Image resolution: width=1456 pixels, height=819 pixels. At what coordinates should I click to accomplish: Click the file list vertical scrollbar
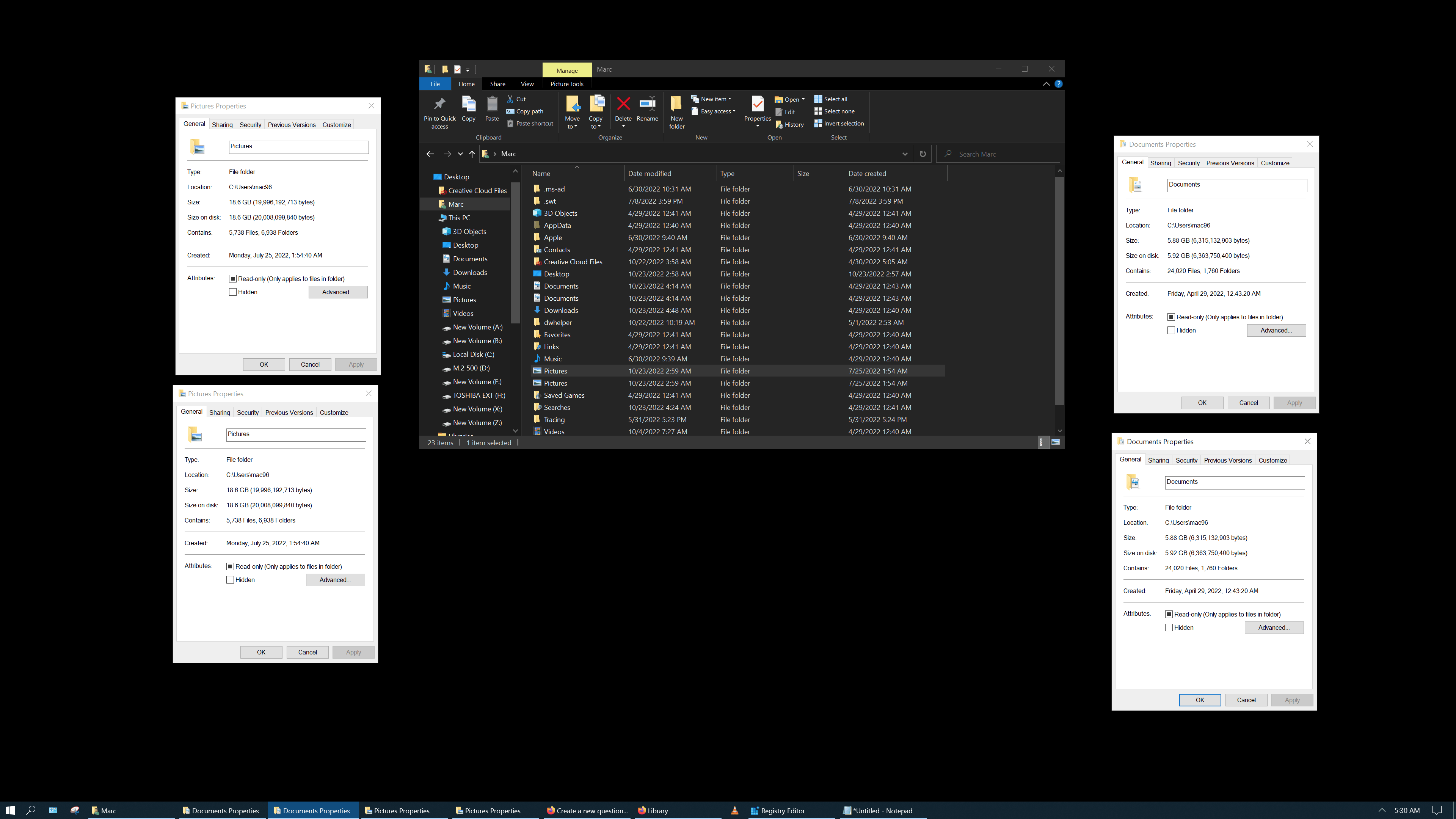tap(1059, 291)
